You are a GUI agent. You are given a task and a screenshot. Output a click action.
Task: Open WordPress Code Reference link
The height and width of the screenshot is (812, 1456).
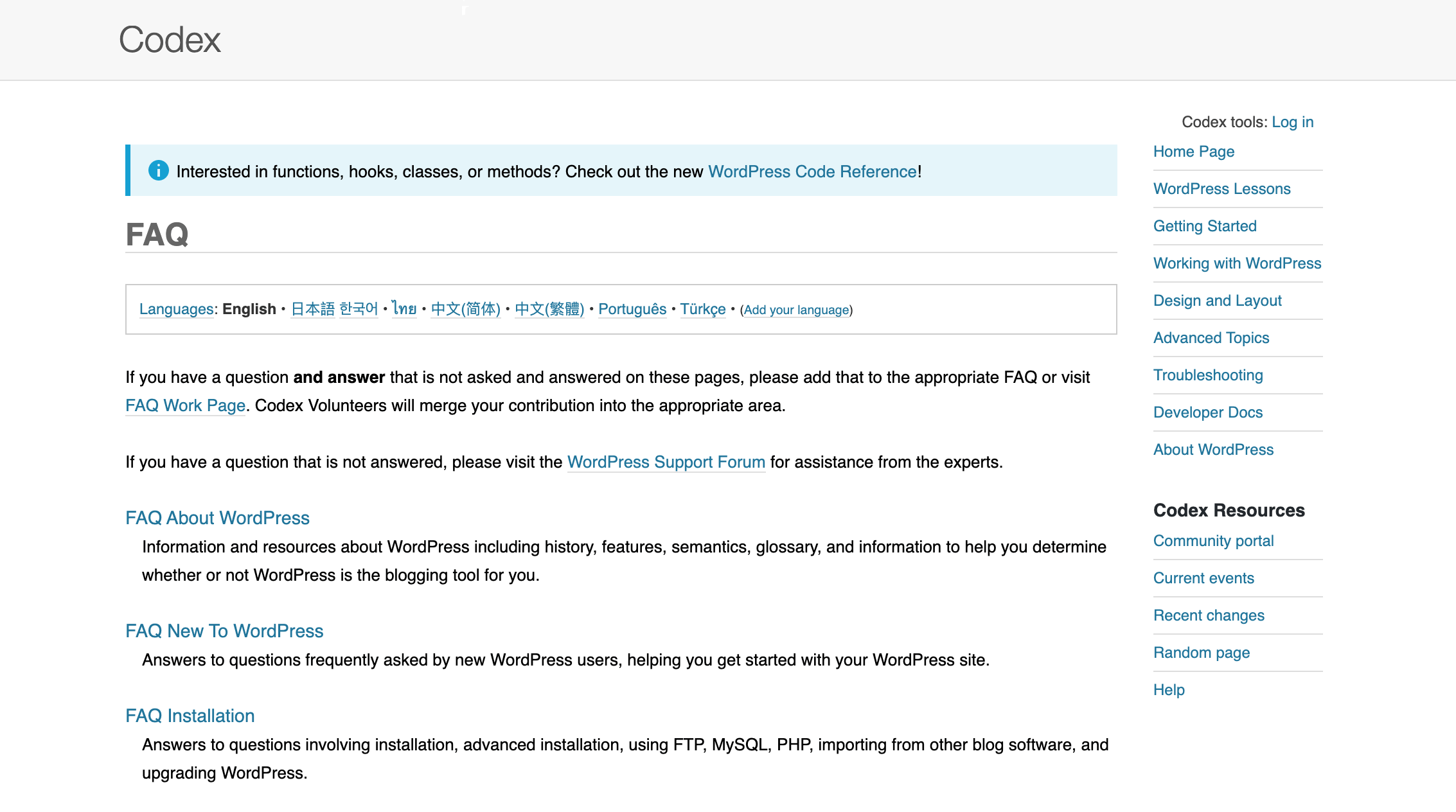click(812, 172)
